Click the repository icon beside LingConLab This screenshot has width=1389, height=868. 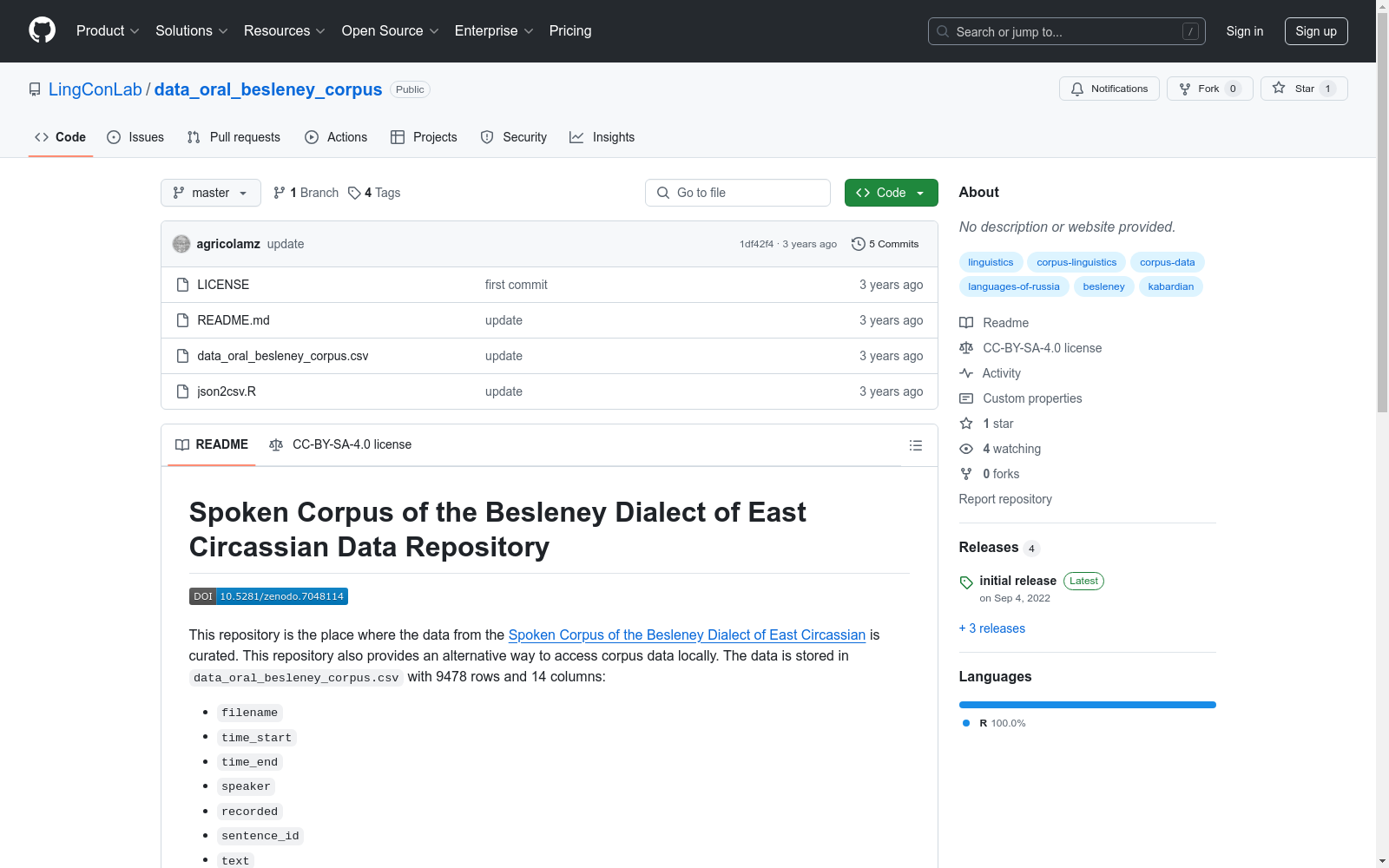coord(35,89)
